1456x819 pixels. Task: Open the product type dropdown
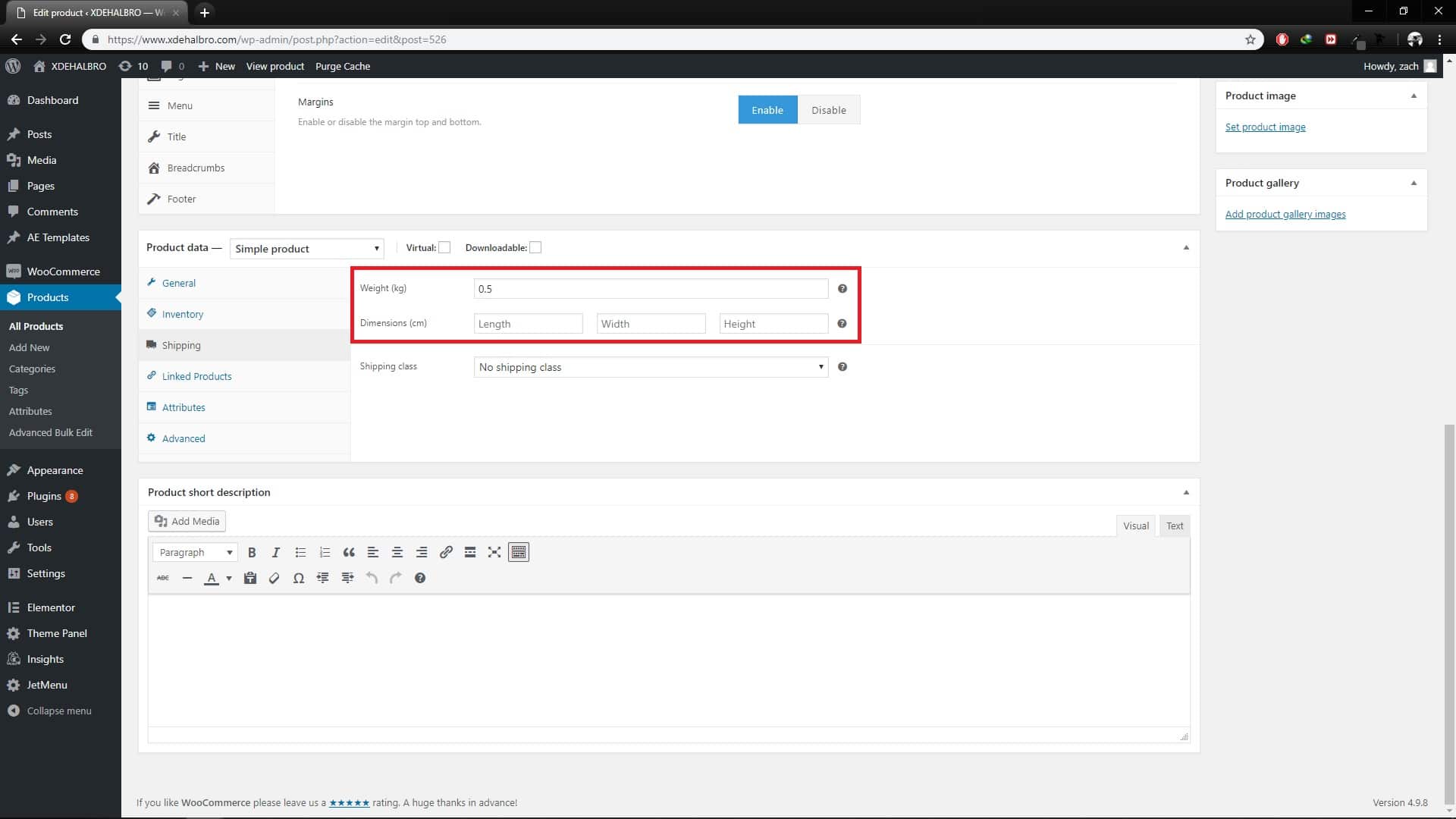point(306,249)
